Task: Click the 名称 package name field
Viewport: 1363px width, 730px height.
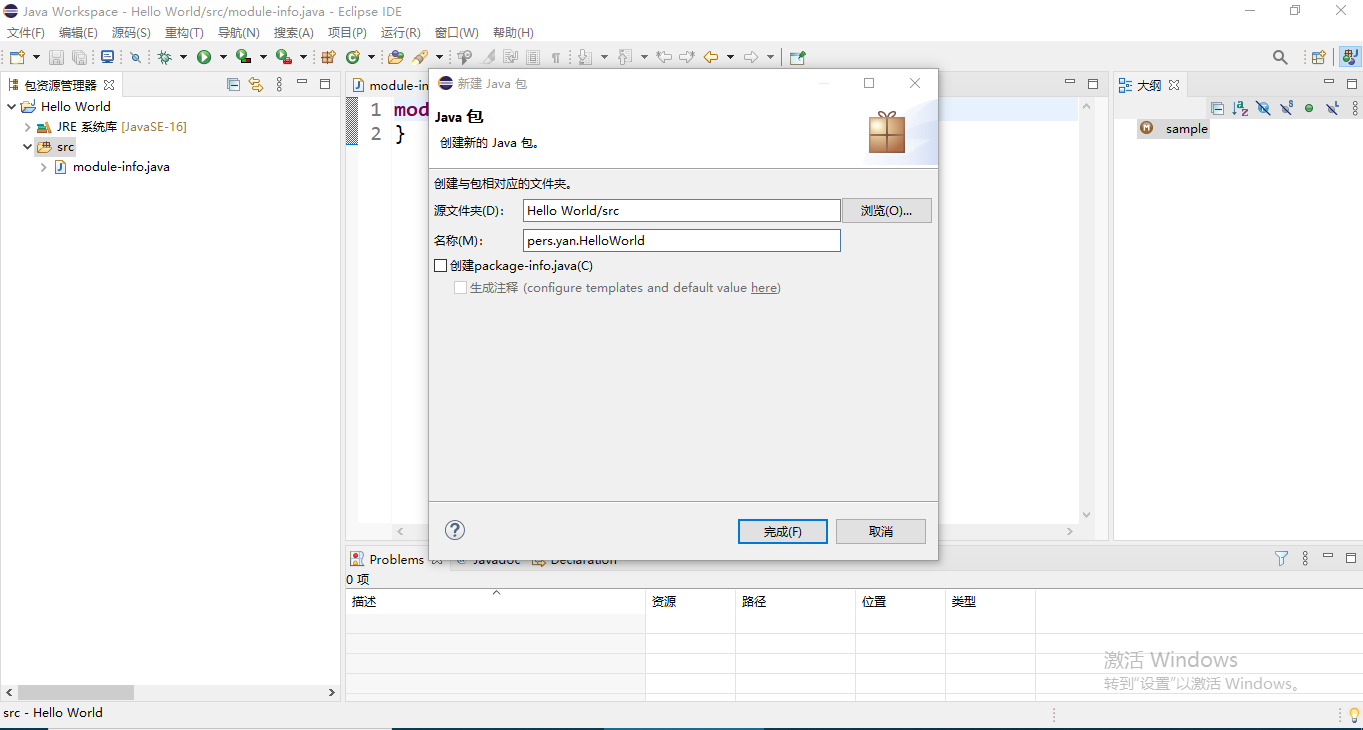Action: (x=682, y=241)
